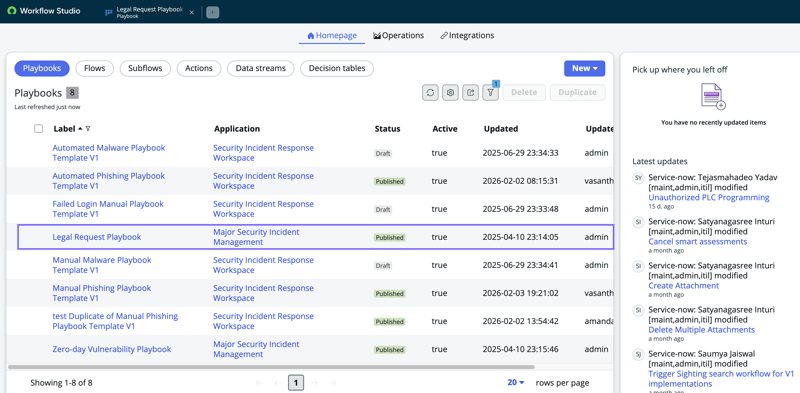Select the Playbooks filter pill
800x393 pixels.
click(42, 68)
